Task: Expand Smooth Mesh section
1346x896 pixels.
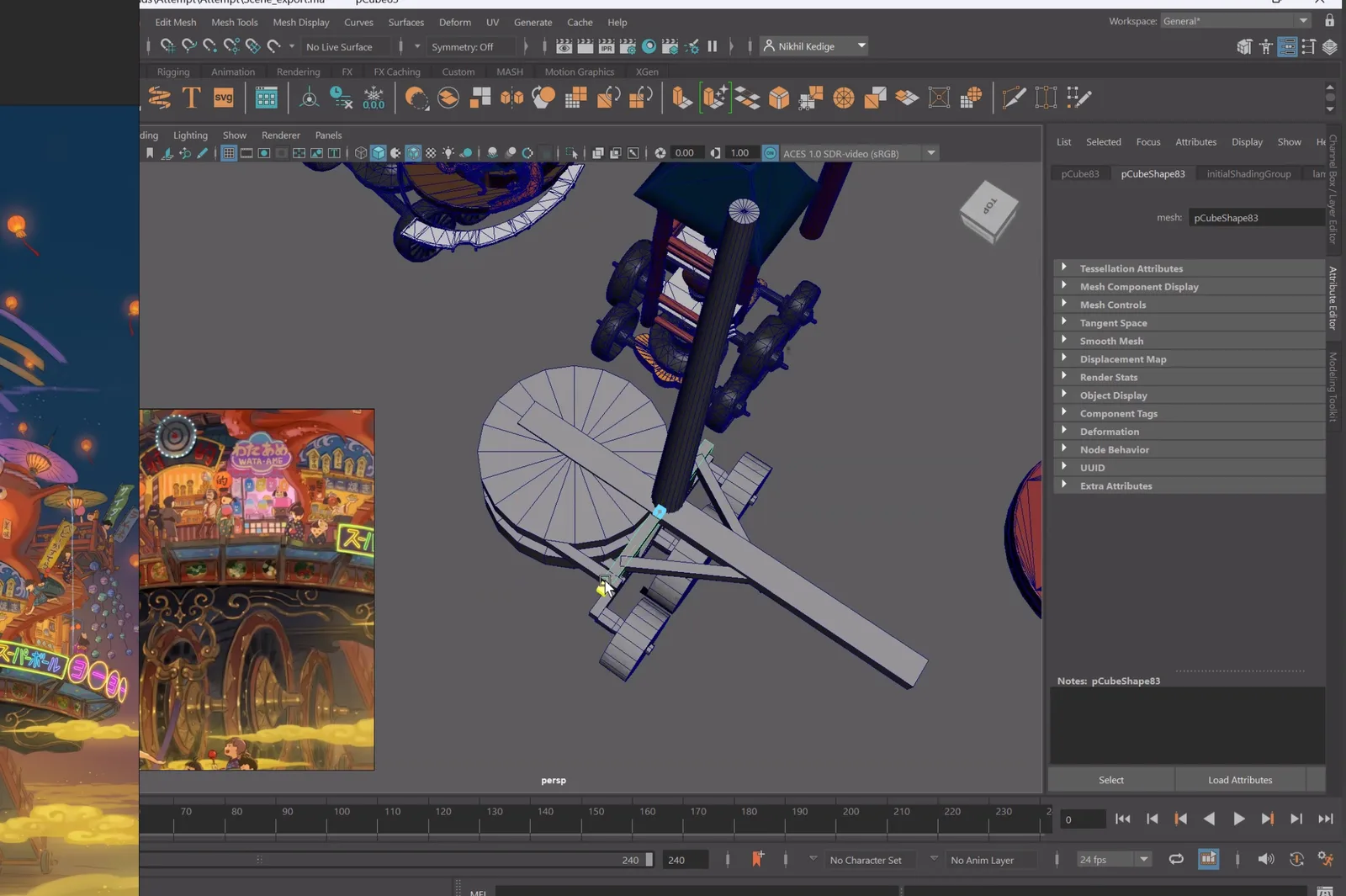Action: pos(1189,341)
